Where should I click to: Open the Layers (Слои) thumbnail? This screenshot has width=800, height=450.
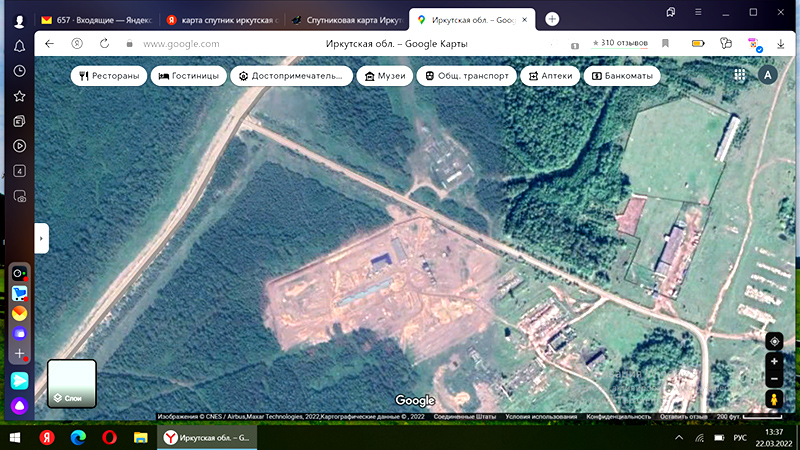pyautogui.click(x=72, y=384)
